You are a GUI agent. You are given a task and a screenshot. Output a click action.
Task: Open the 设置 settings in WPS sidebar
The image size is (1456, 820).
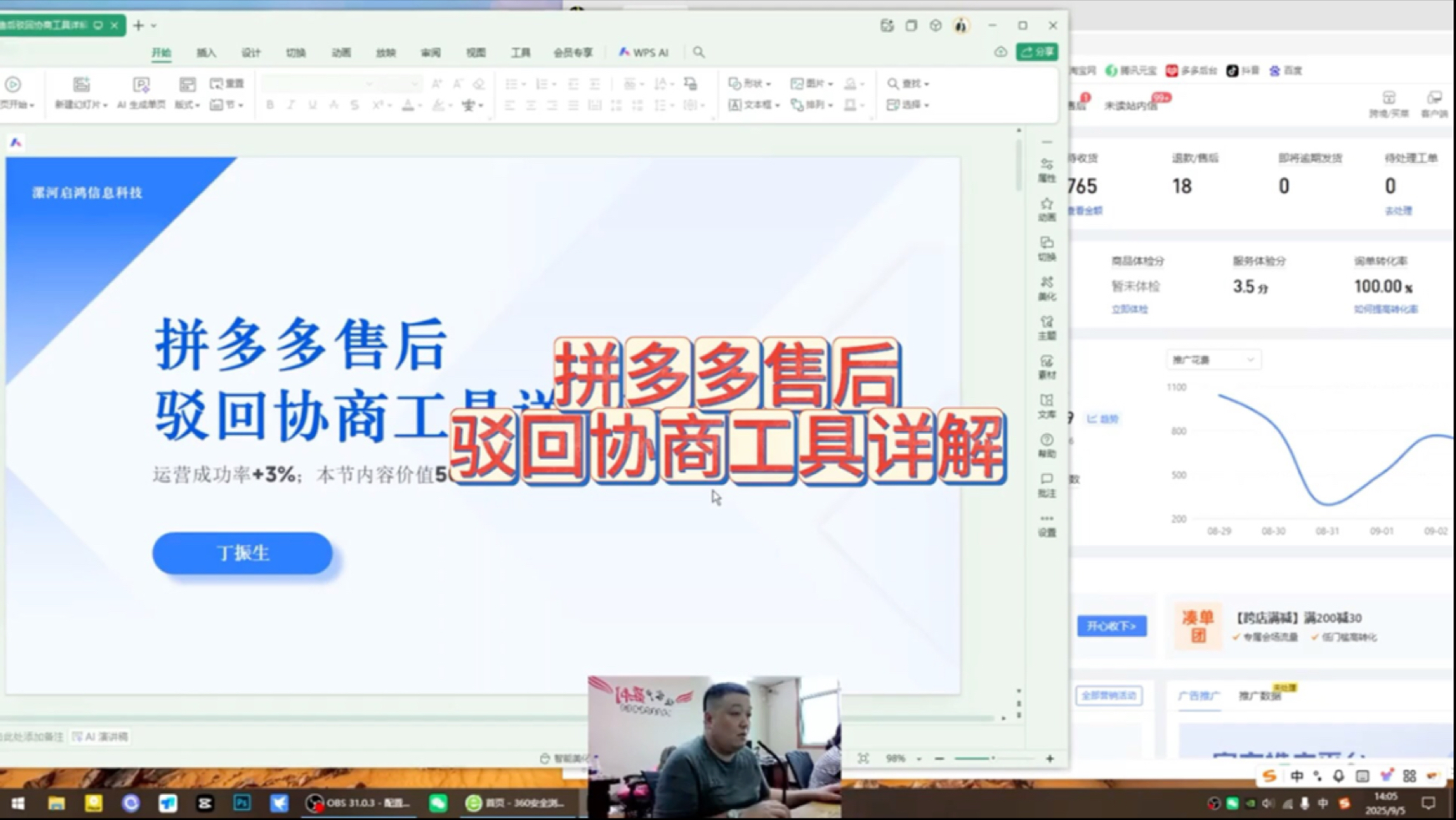1046,524
